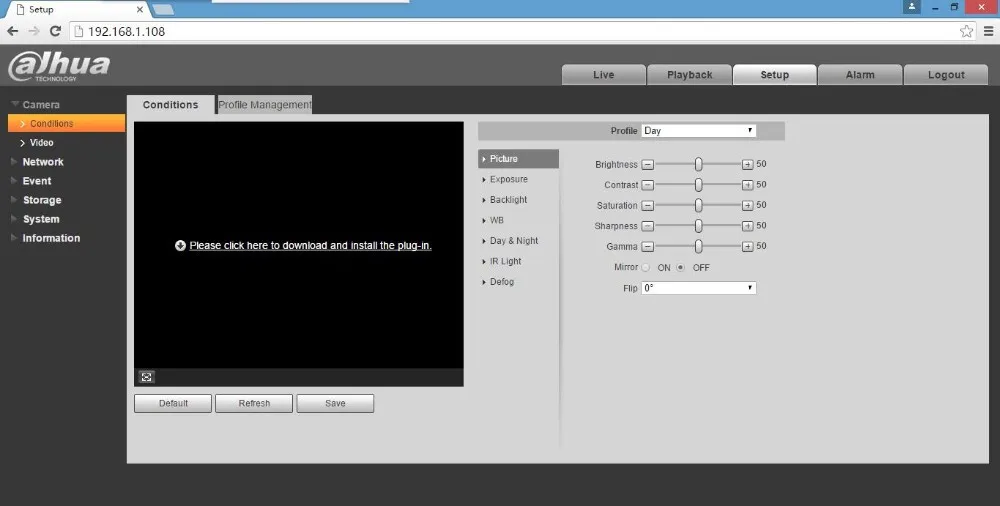The width and height of the screenshot is (1000, 506).
Task: Click the download arrow icon in the preview
Action: pos(180,246)
